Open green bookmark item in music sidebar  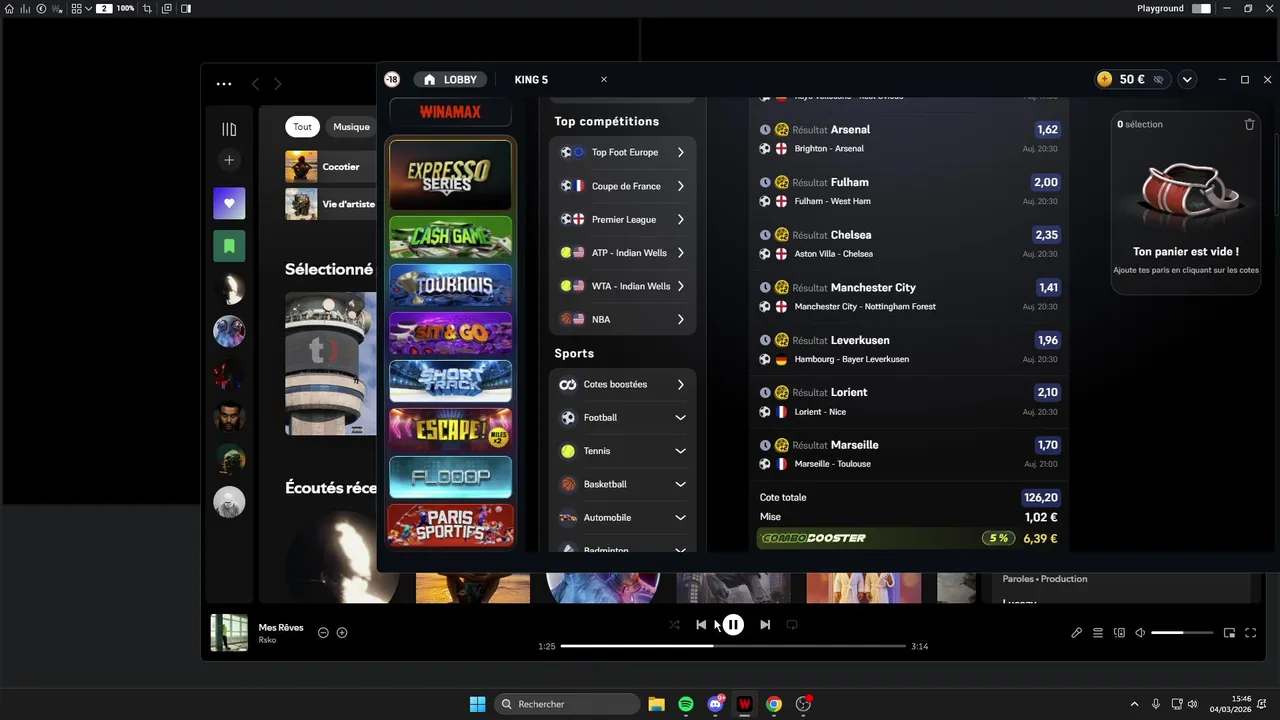coord(229,246)
